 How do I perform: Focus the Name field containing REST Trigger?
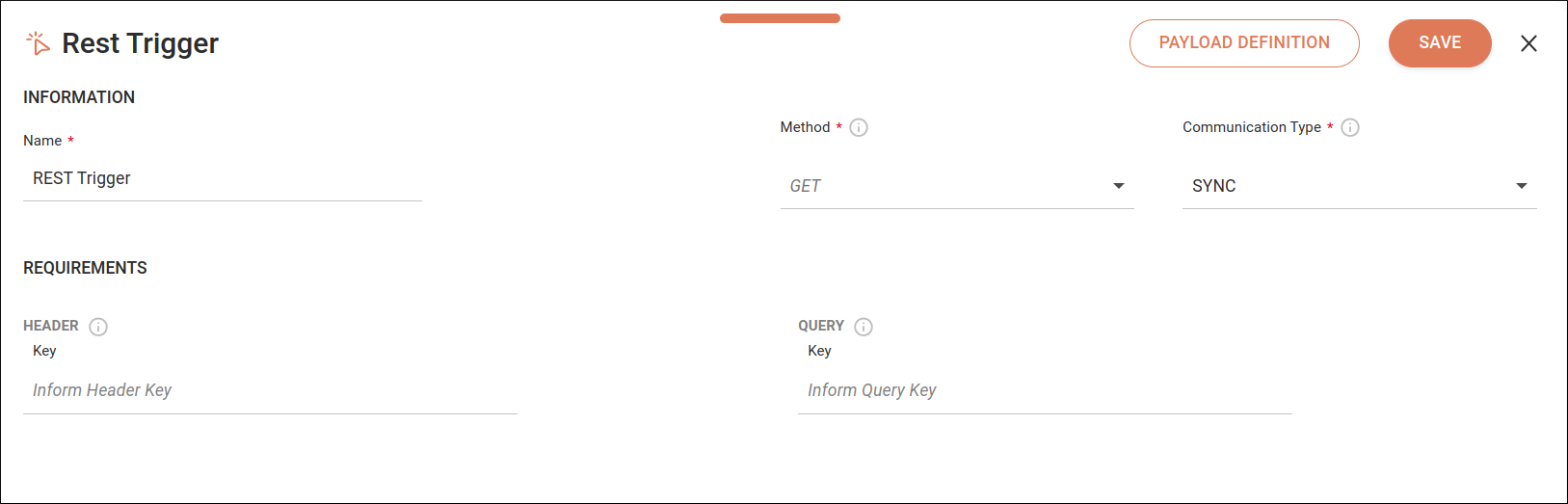click(222, 179)
